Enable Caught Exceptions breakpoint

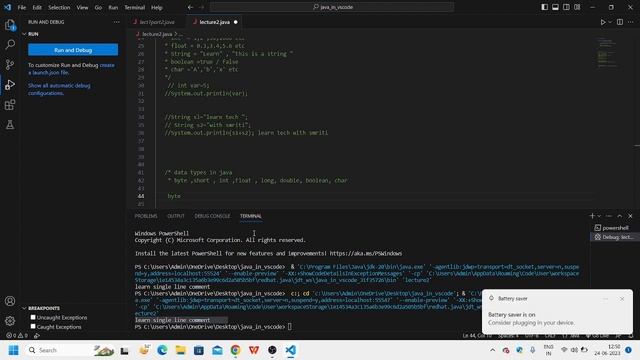(x=33, y=327)
